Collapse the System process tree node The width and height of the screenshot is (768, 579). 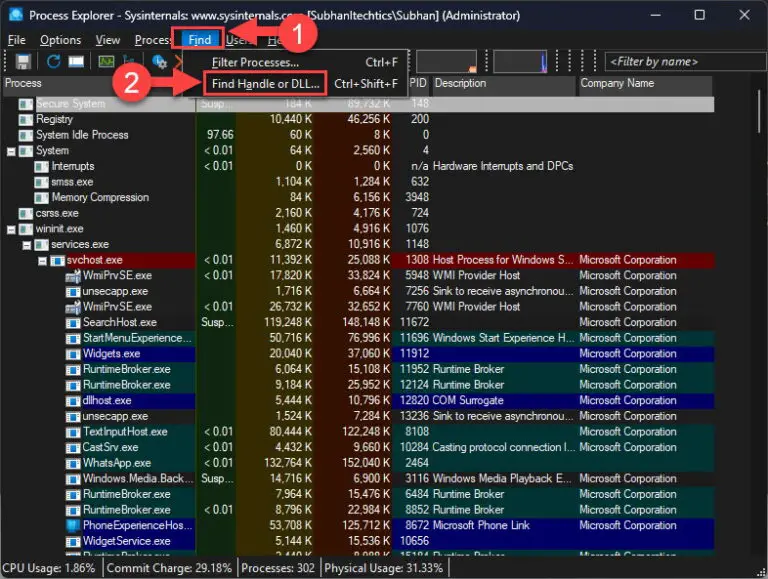click(11, 151)
